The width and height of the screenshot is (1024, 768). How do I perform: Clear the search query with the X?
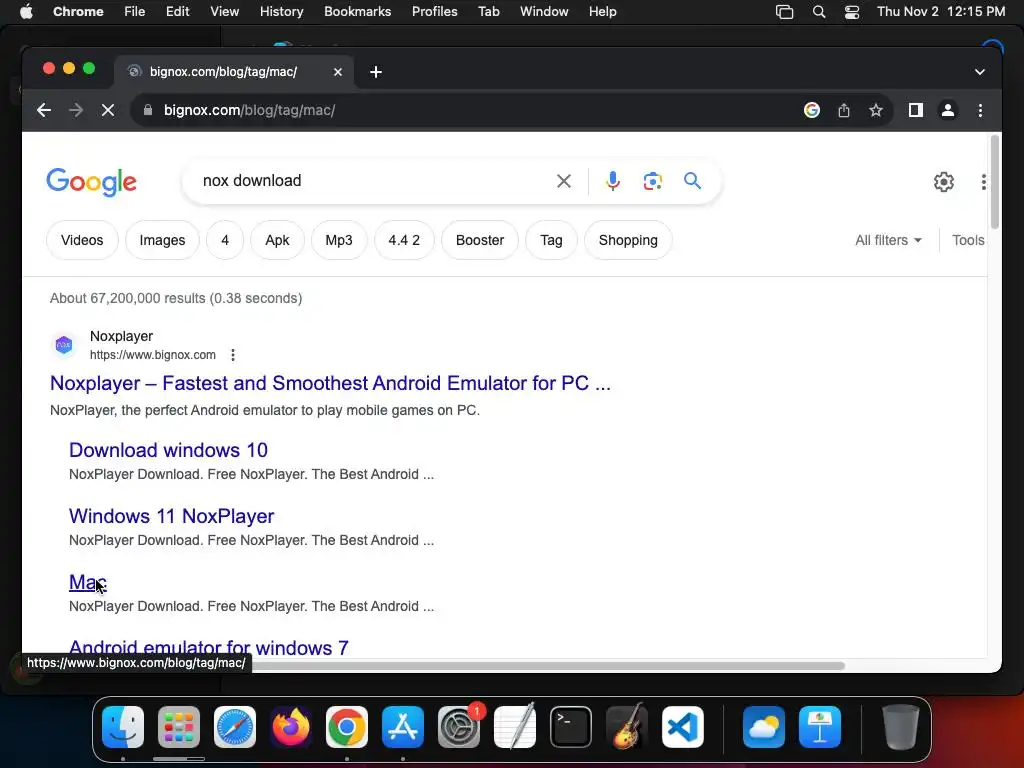tap(564, 181)
